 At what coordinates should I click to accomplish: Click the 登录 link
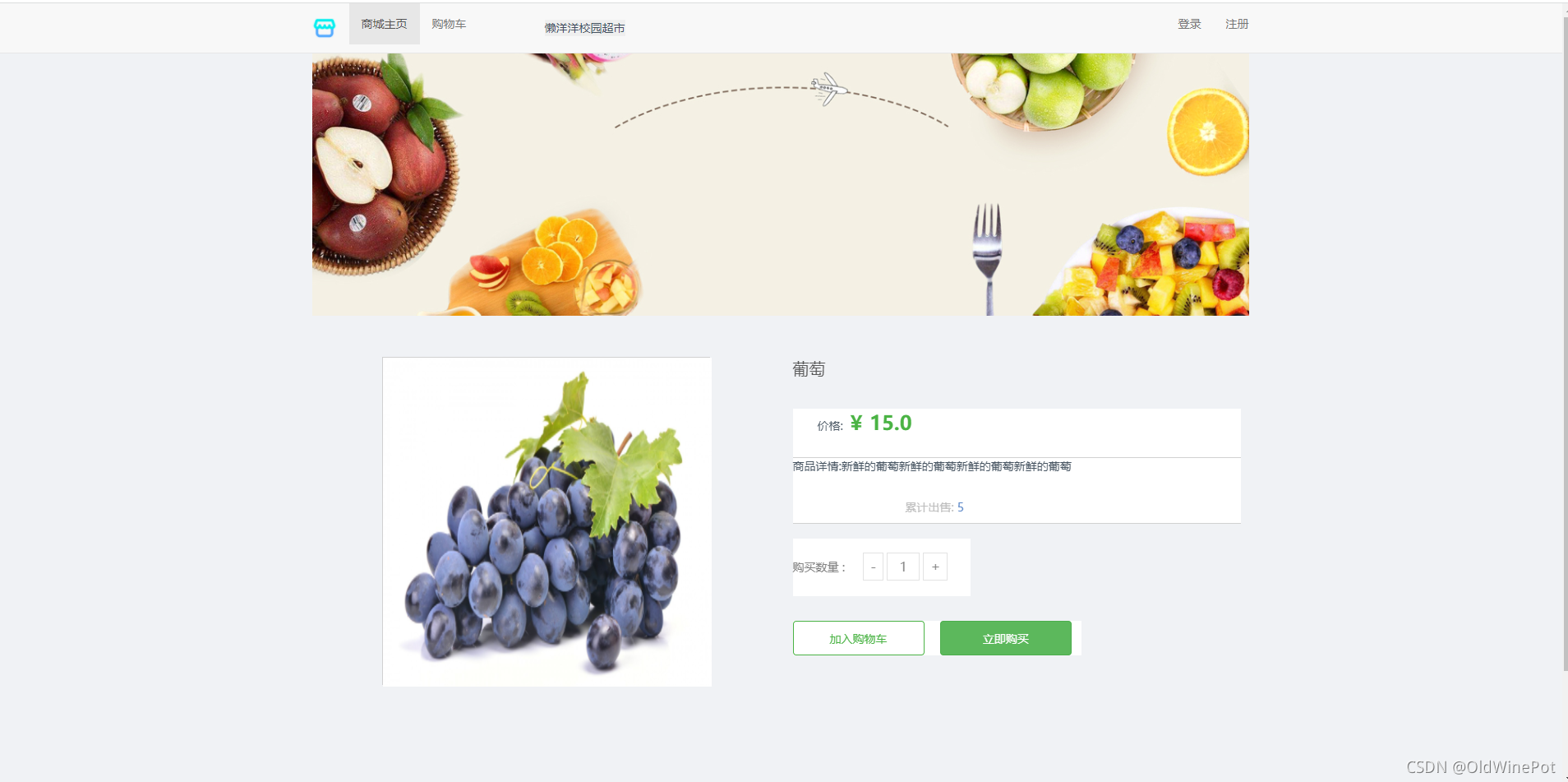(x=1189, y=24)
